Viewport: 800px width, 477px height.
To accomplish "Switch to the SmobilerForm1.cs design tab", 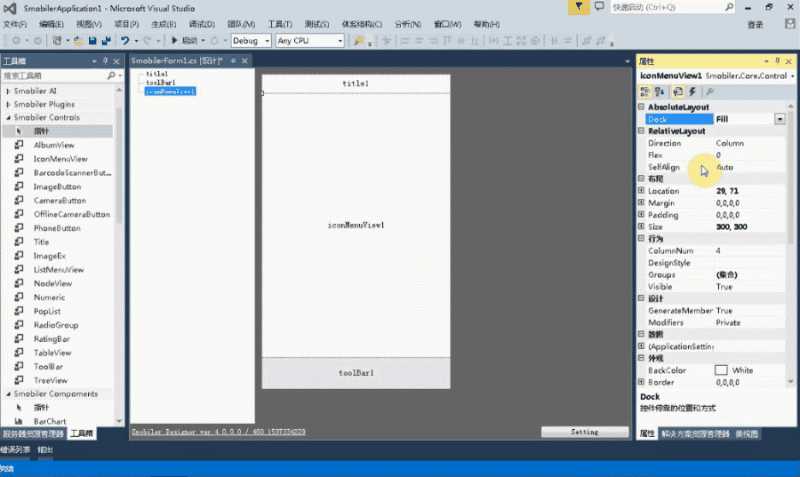I will click(177, 61).
